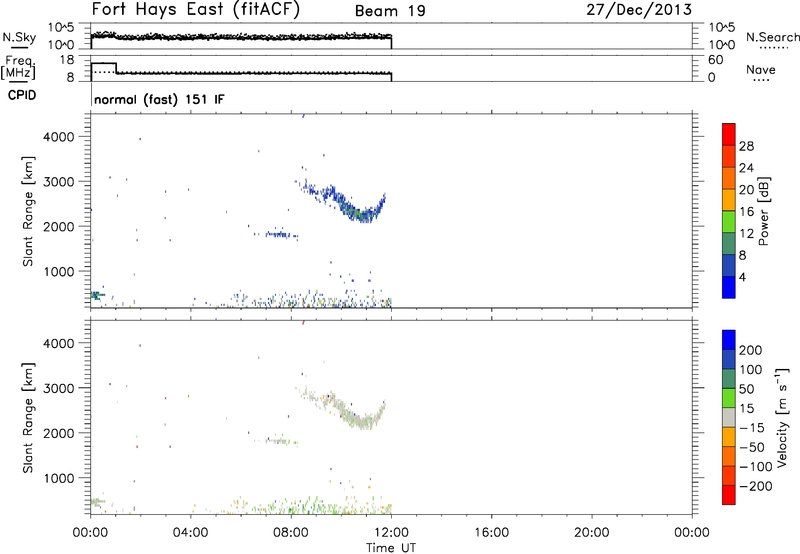Screen dimensions: 800x554
Task: Select the 'Nave' legend label
Action: click(761, 70)
